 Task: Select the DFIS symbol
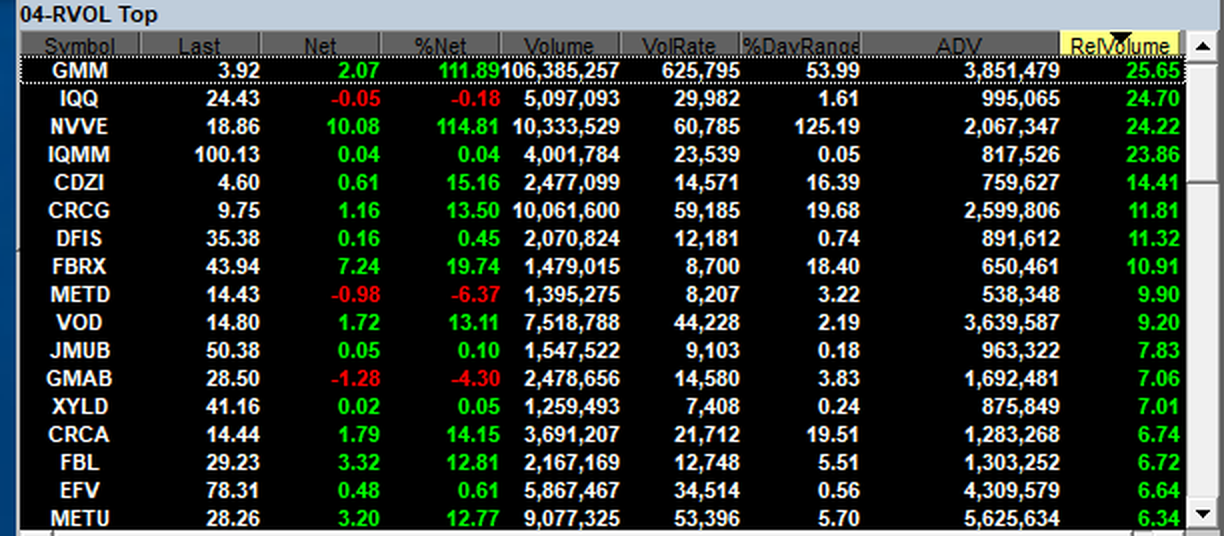coord(80,239)
